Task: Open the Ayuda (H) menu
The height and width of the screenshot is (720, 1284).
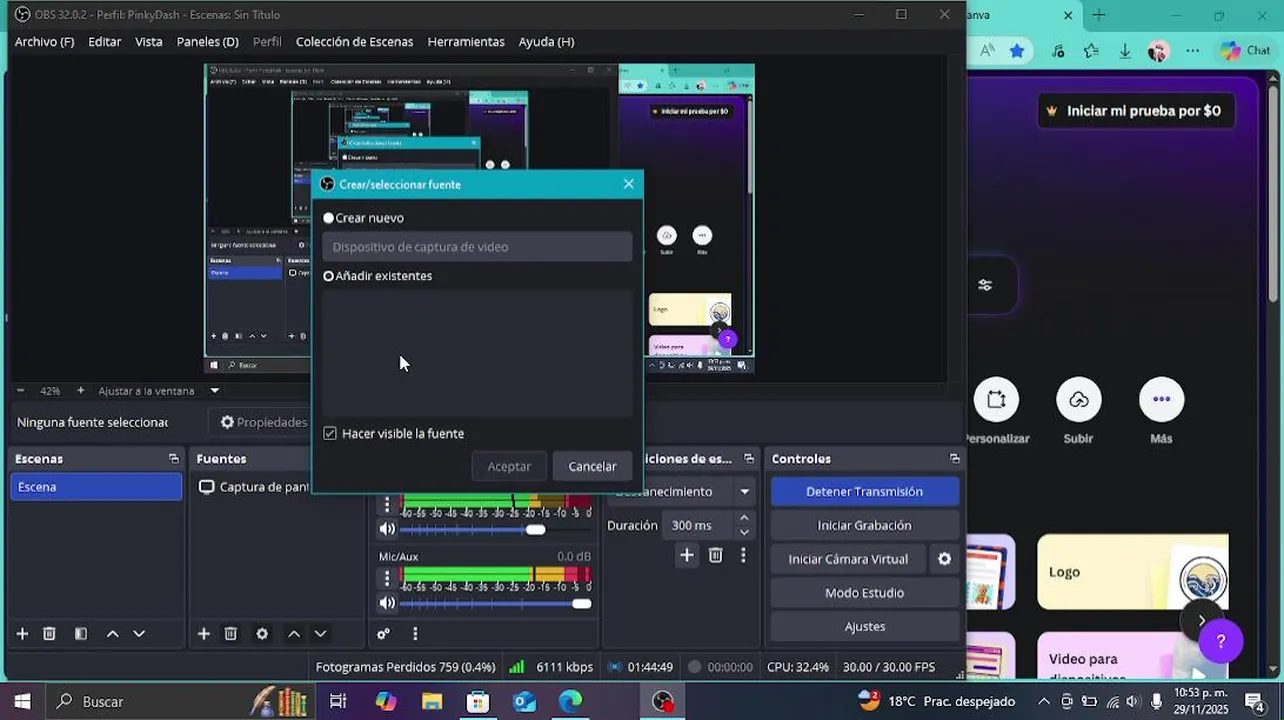Action: point(546,42)
